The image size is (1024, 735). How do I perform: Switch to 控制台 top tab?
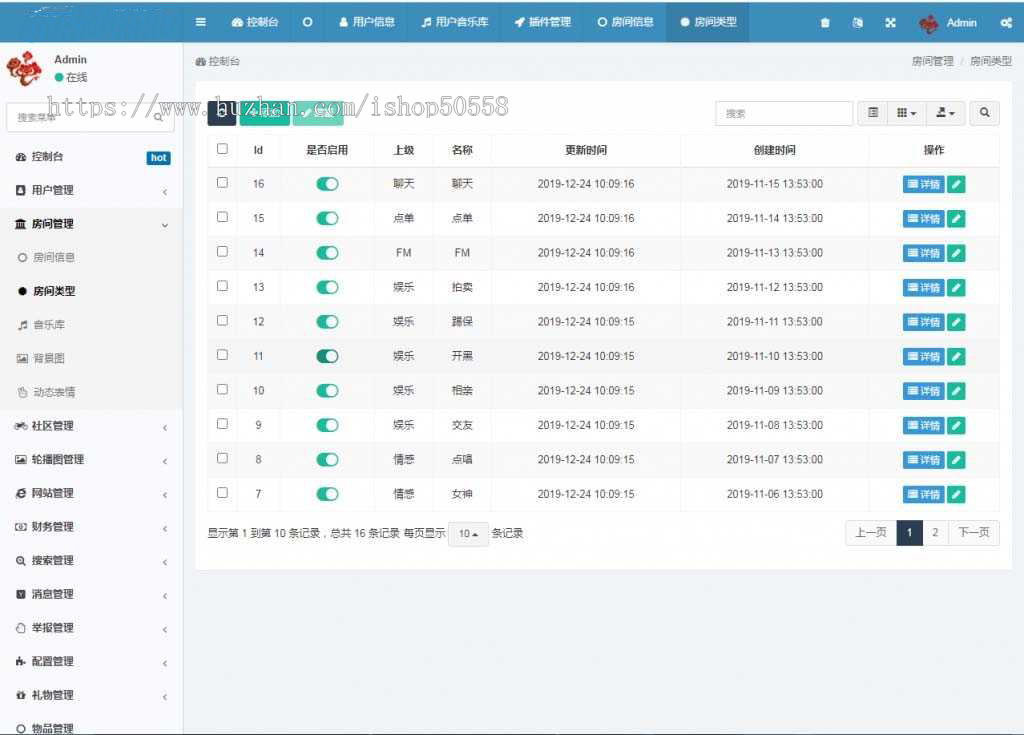(x=255, y=22)
